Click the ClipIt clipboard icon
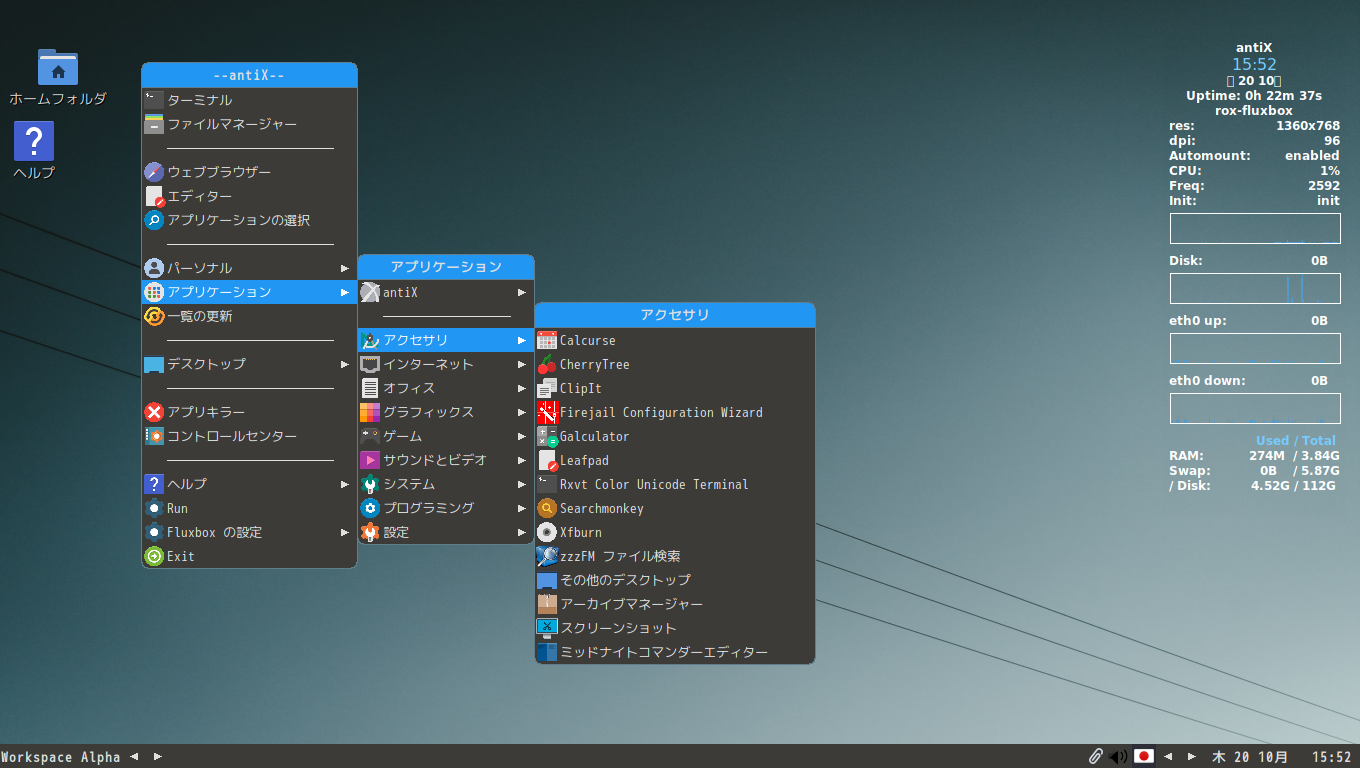Viewport: 1360px width, 768px height. pos(547,388)
